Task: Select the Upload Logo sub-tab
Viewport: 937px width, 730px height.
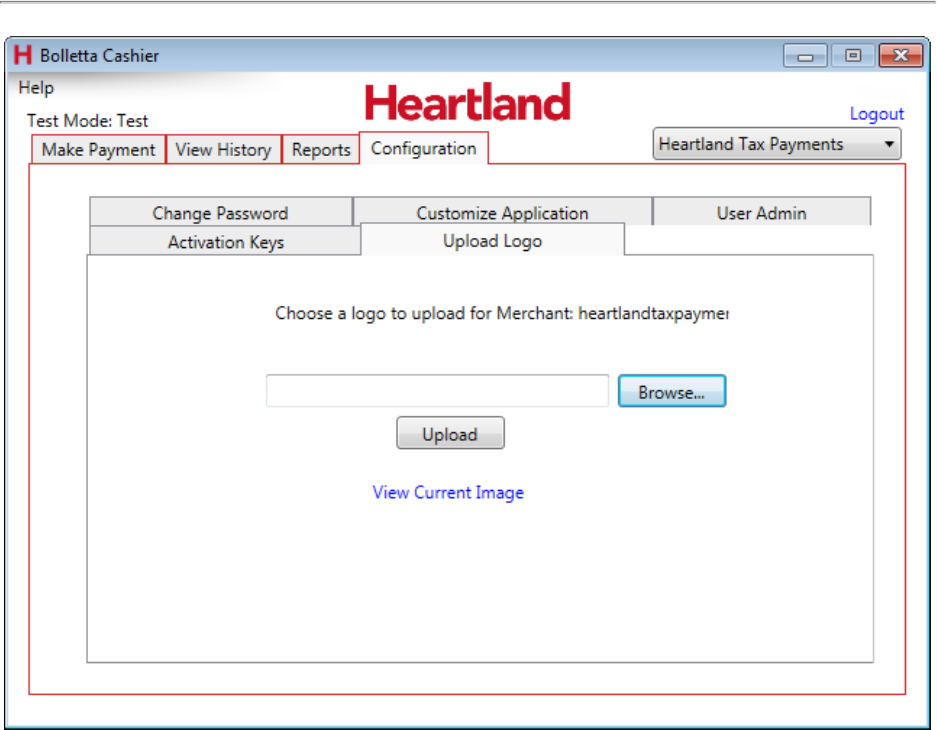Action: [492, 240]
